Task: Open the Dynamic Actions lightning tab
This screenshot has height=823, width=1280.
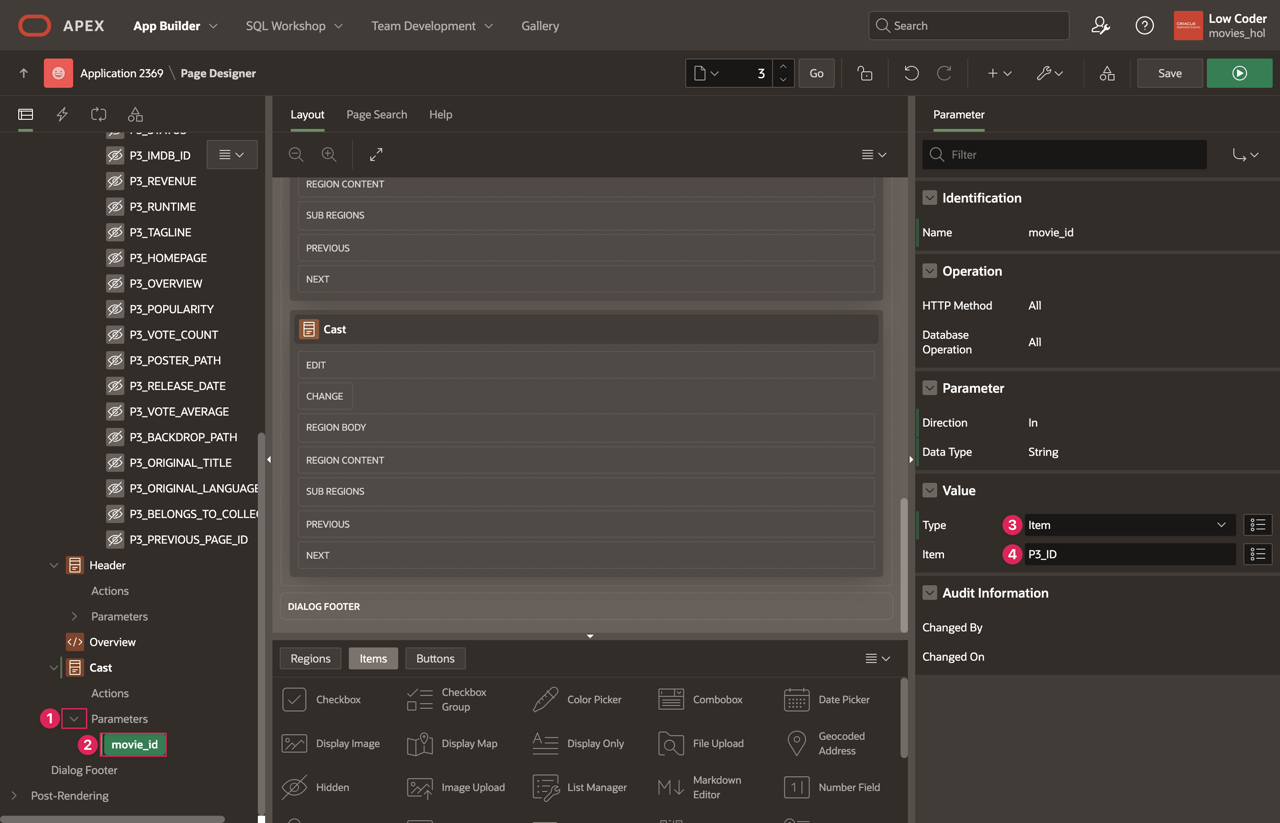Action: (62, 115)
